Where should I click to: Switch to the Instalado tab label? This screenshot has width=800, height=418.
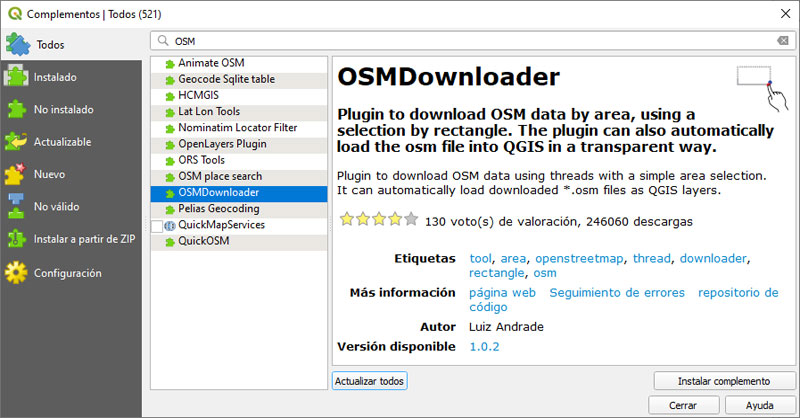pyautogui.click(x=55, y=77)
